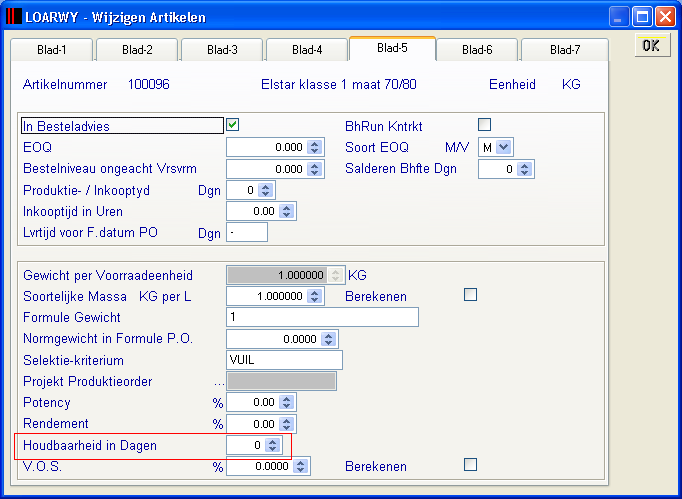Screen dimensions: 682x499
Task: Uncheck the In Besteladvies checkbox
Action: pos(233,125)
